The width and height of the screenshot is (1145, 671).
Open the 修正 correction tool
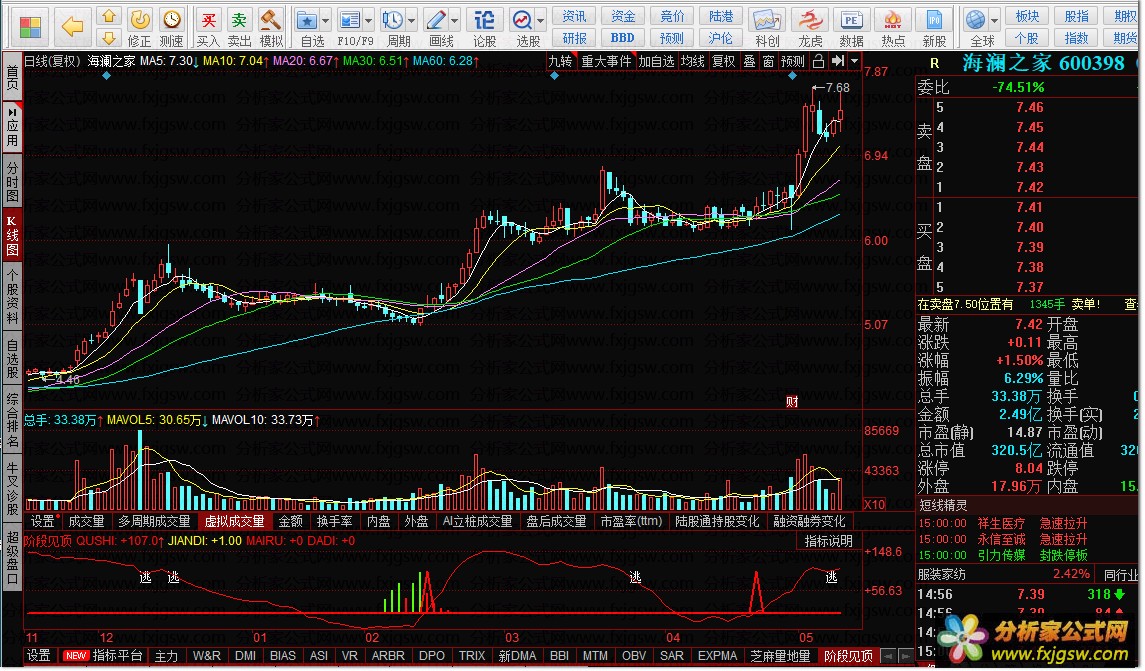[139, 27]
